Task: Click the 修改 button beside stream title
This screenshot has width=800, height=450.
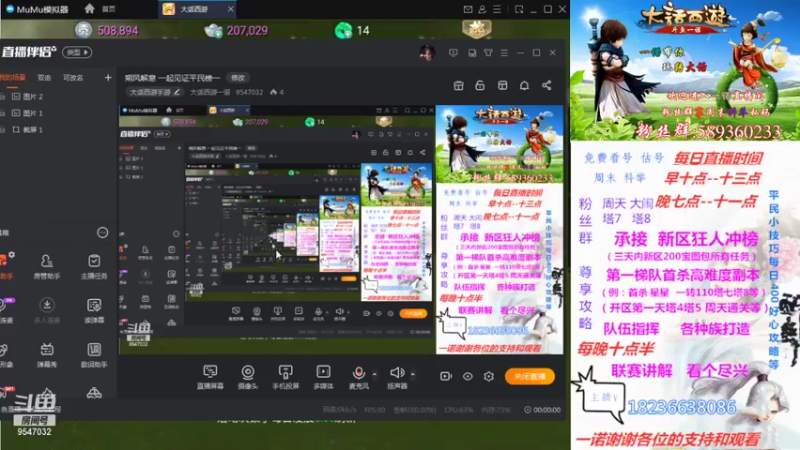Action: (x=238, y=78)
